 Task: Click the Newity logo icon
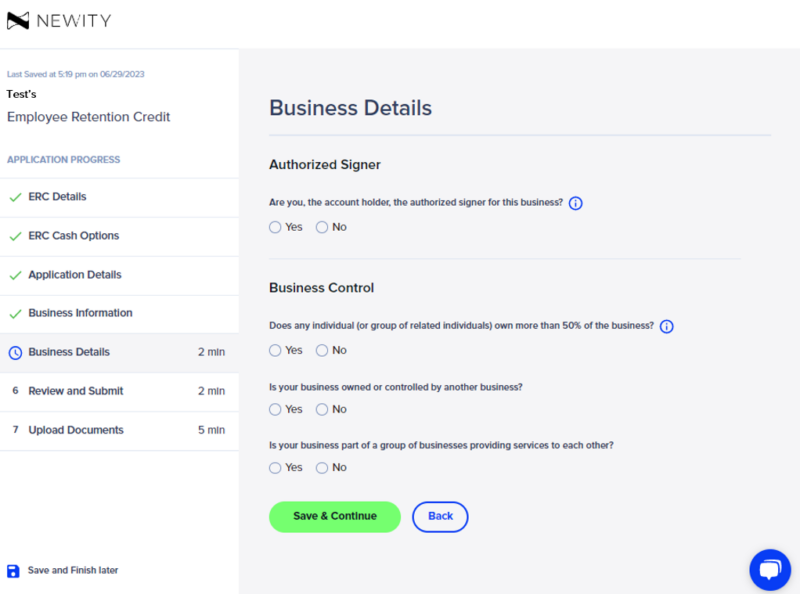pos(19,20)
